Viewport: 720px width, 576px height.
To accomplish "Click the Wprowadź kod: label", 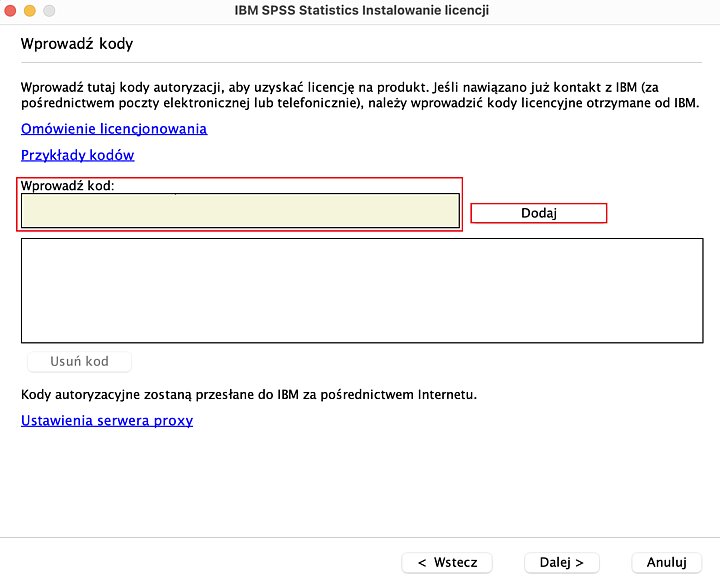I will [68, 186].
